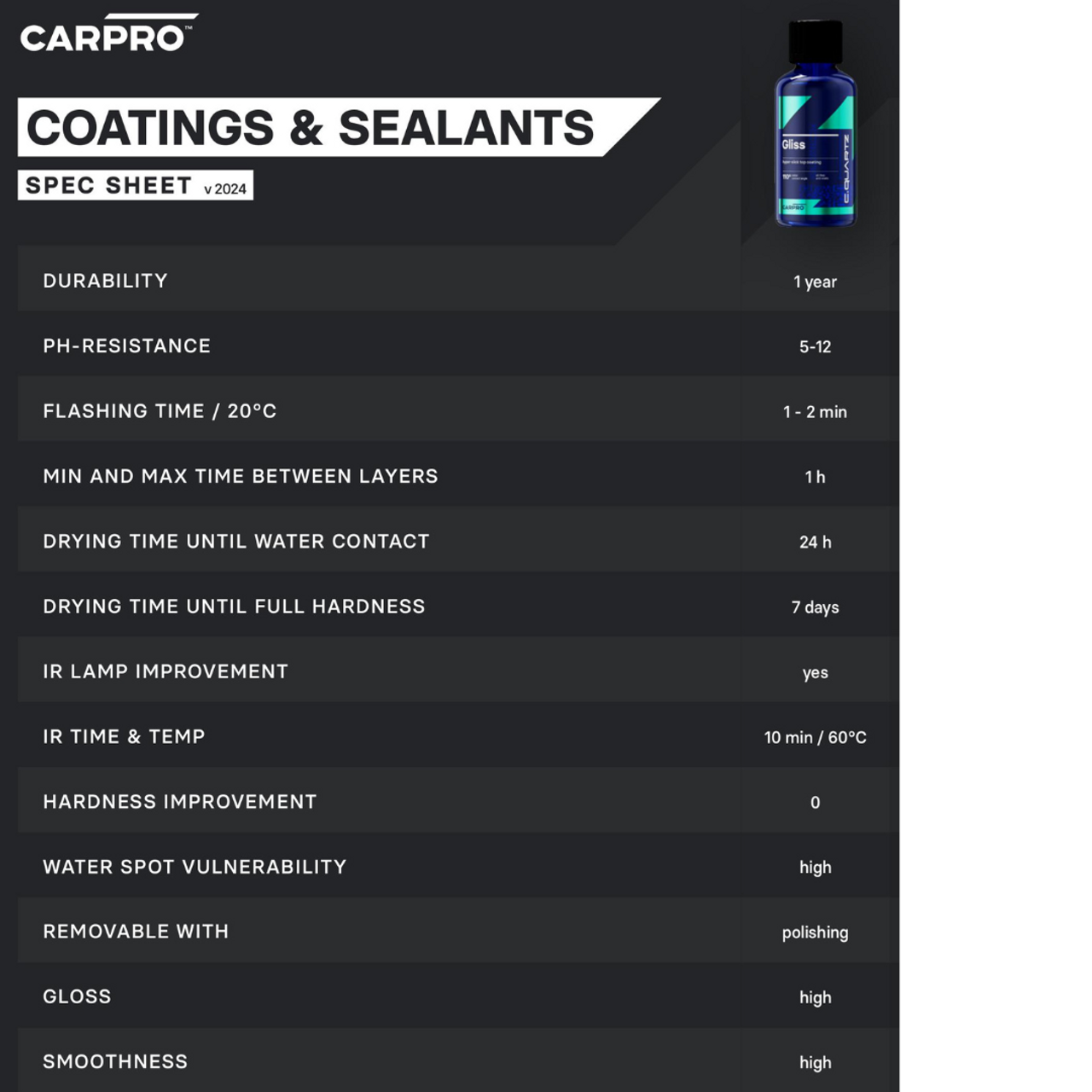Click the 7 days value
Viewport: 1092px width, 1092px height.
pyautogui.click(x=815, y=607)
